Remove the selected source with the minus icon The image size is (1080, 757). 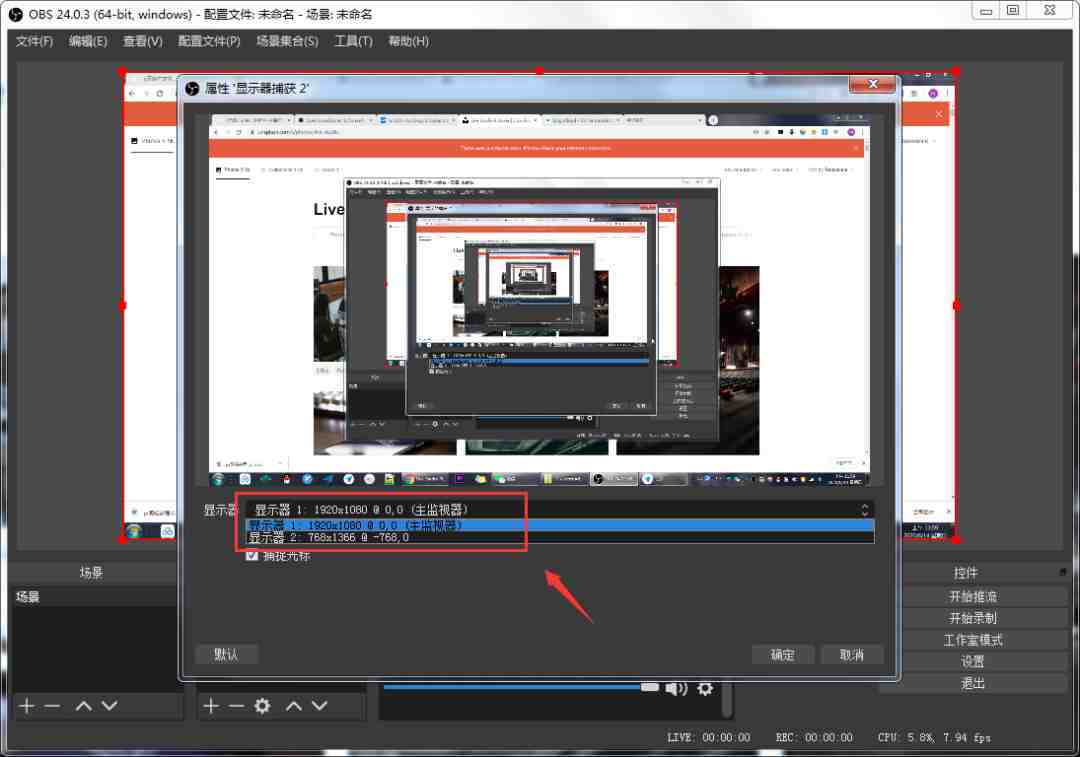pyautogui.click(x=236, y=705)
